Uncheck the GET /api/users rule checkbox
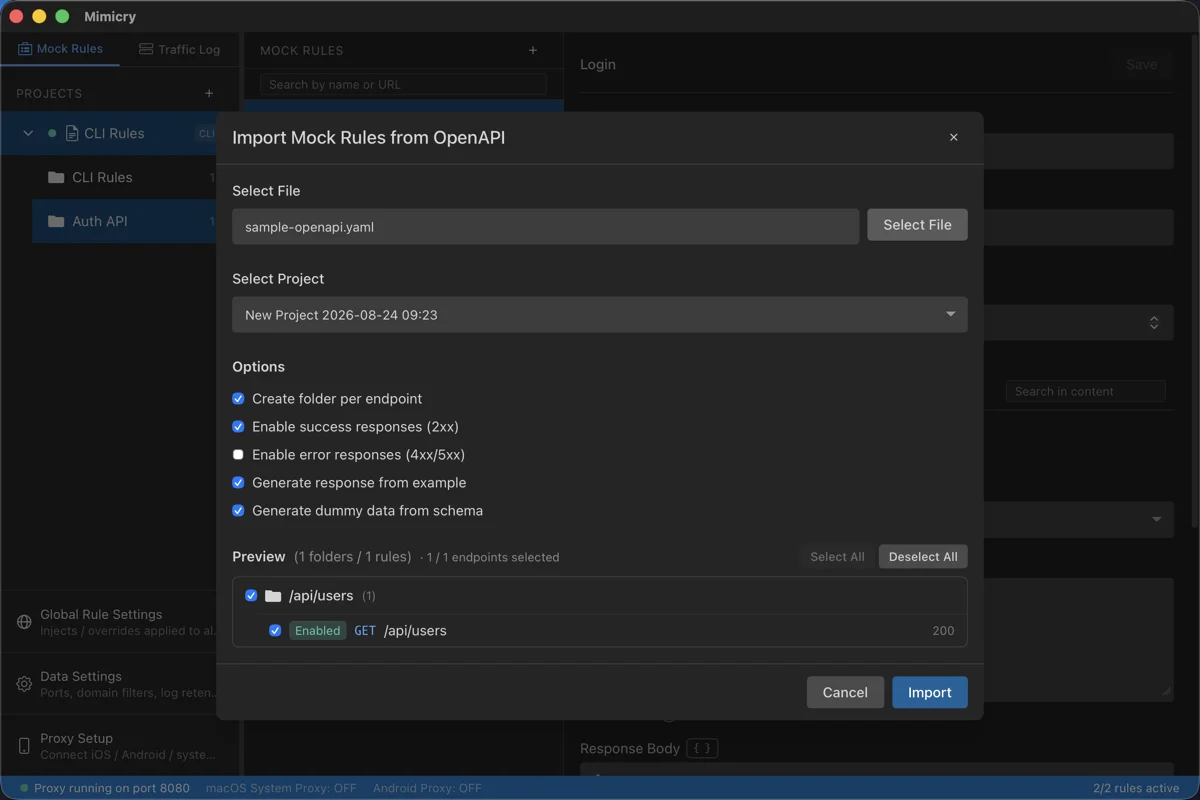1200x800 pixels. (275, 630)
